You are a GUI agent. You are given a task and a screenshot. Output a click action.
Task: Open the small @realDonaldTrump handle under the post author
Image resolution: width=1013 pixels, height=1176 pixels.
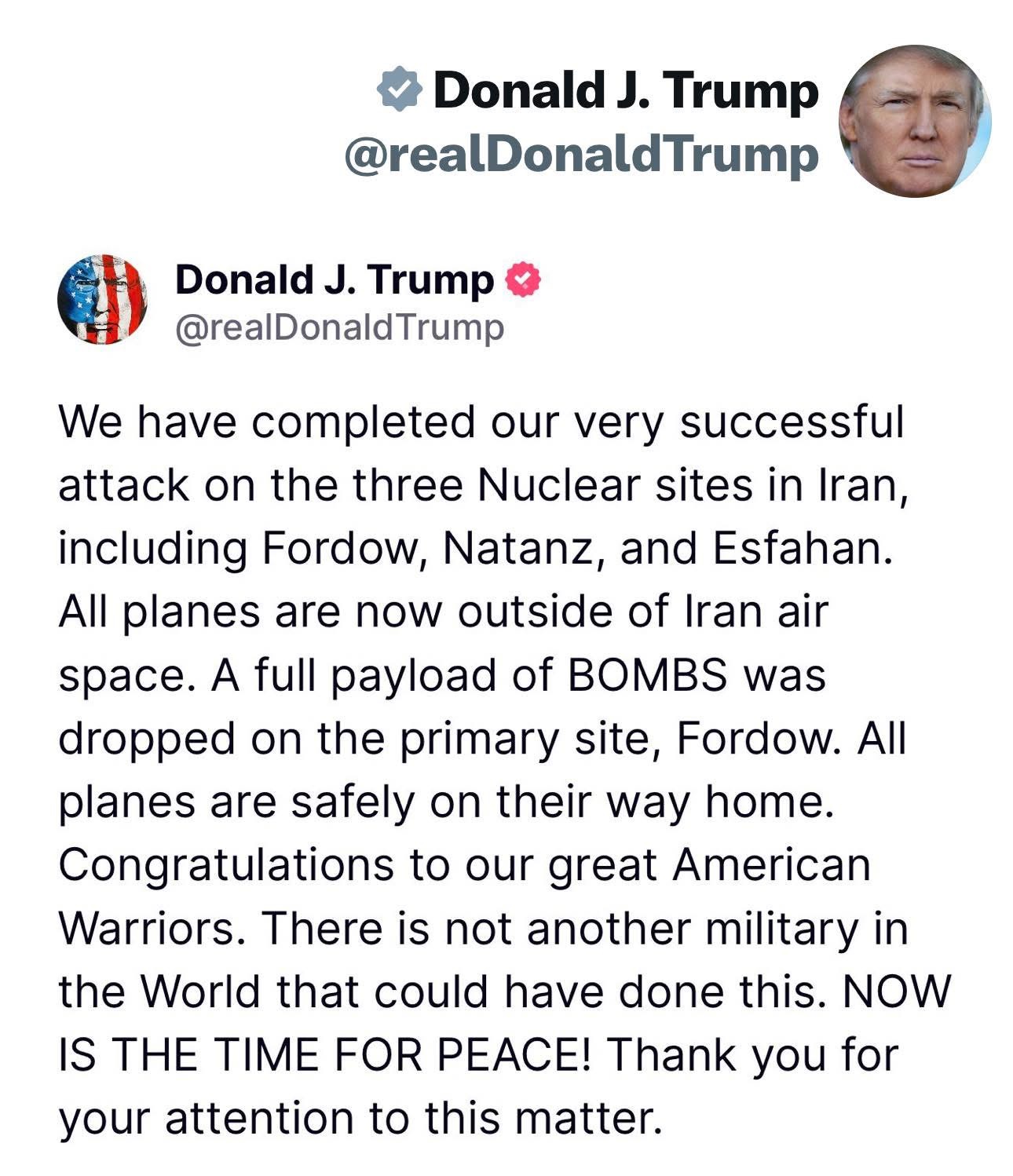pyautogui.click(x=339, y=328)
